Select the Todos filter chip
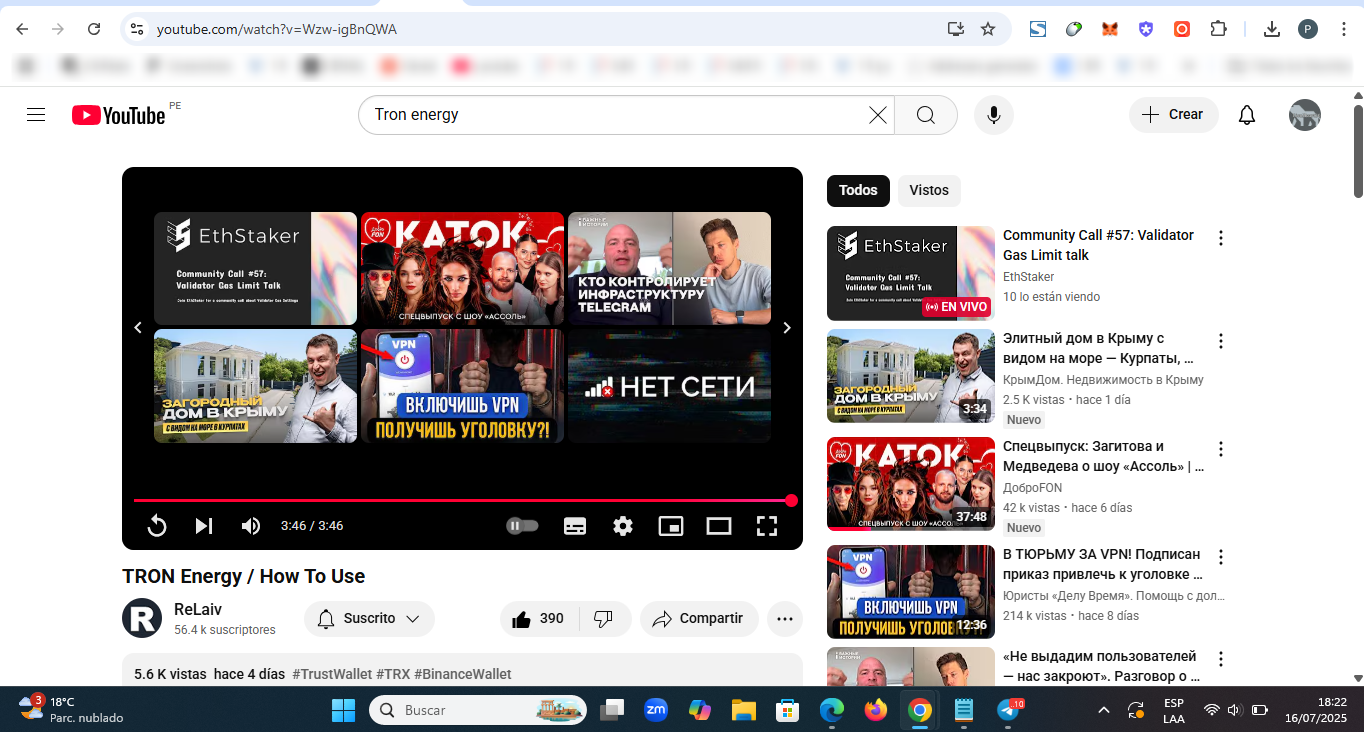 pos(858,190)
